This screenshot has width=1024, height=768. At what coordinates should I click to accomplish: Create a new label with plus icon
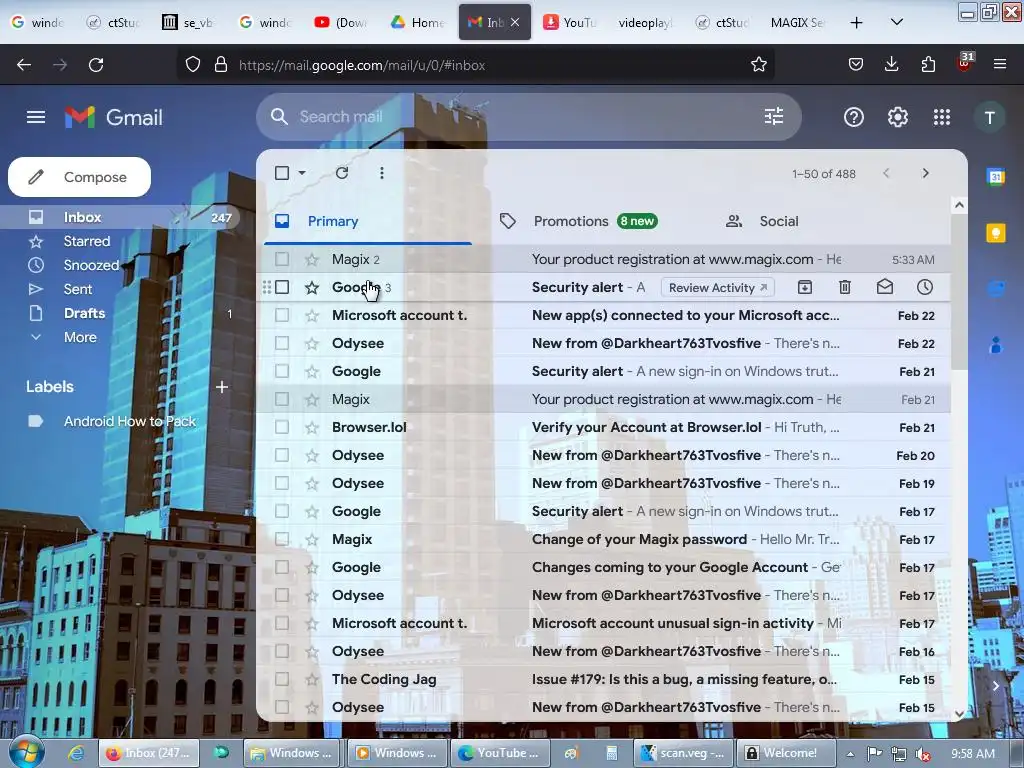point(222,387)
